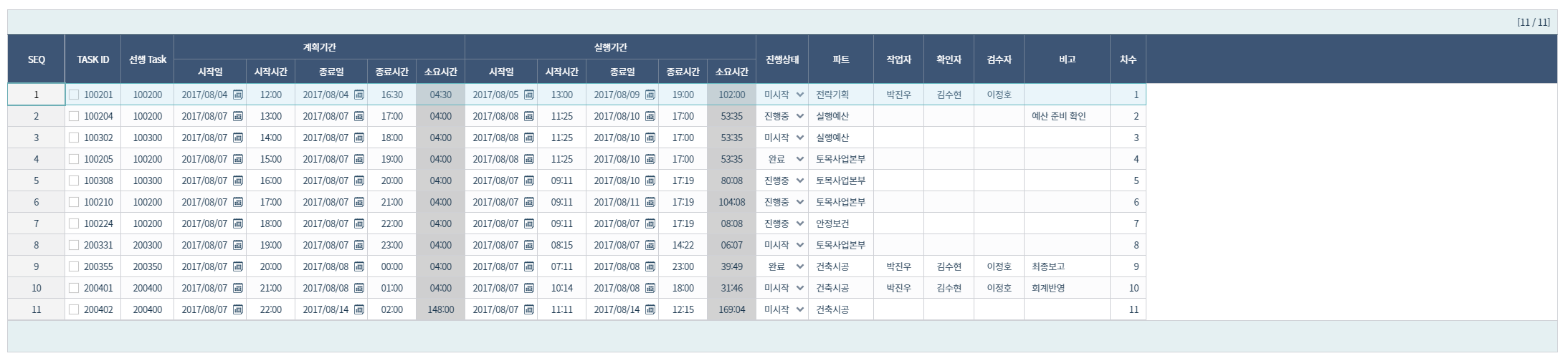
Task: Expand 진행상태 dropdown in row 1
Action: click(x=799, y=95)
